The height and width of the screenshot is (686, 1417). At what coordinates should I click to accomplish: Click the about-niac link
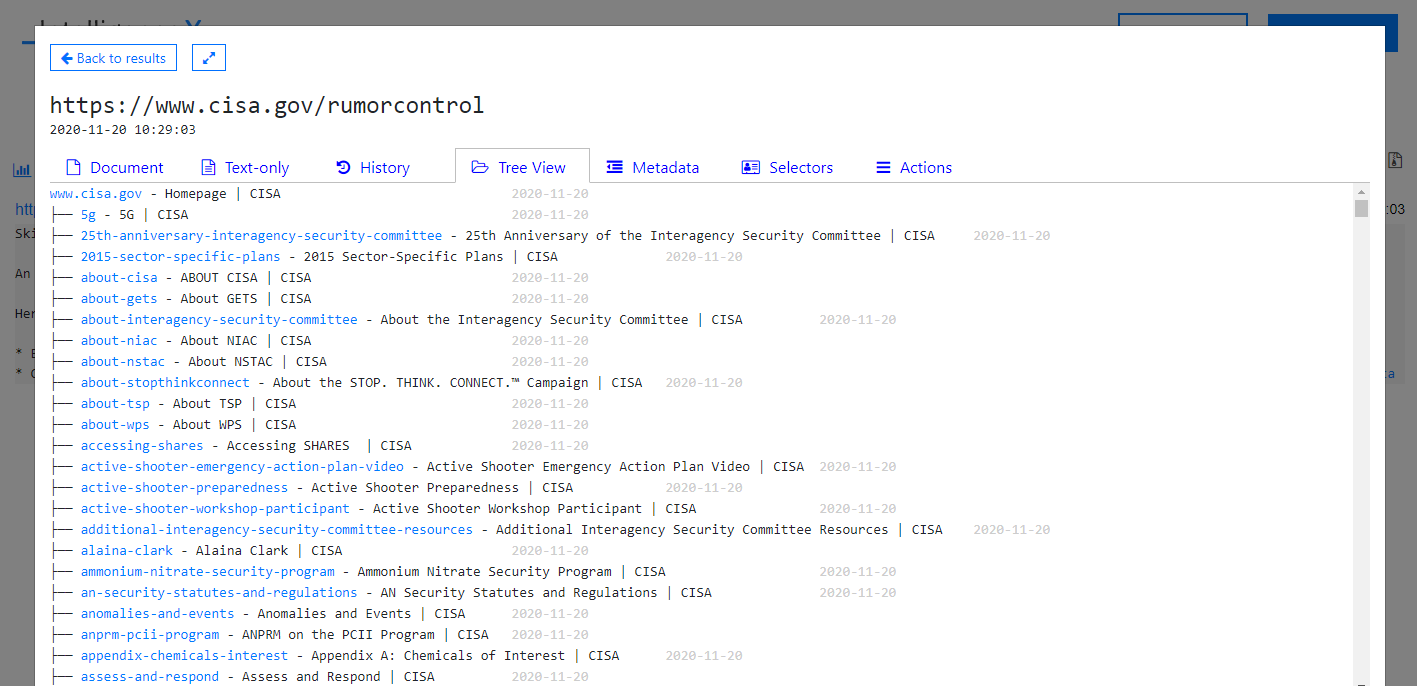119,341
